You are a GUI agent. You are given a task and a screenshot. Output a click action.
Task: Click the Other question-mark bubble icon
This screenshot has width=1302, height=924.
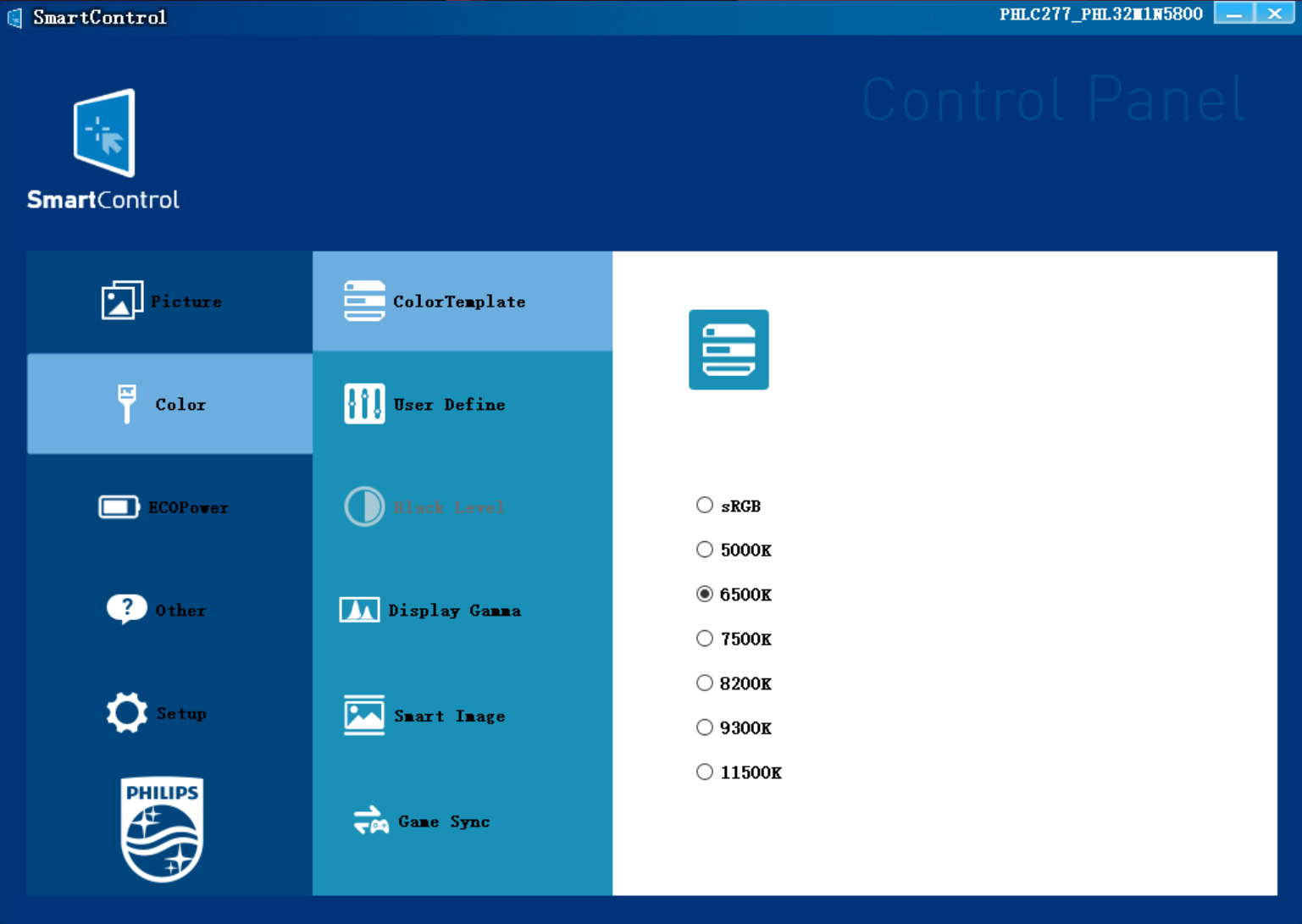pos(127,609)
